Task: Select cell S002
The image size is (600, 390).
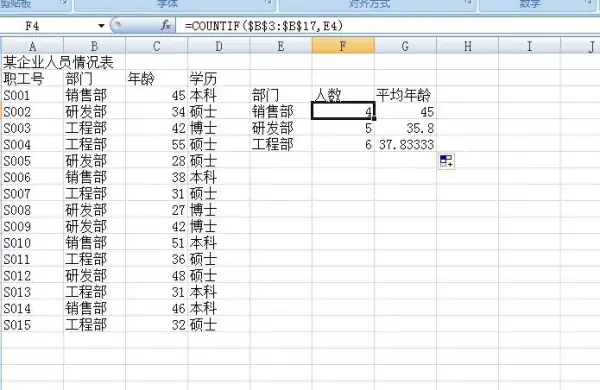Action: 33,111
